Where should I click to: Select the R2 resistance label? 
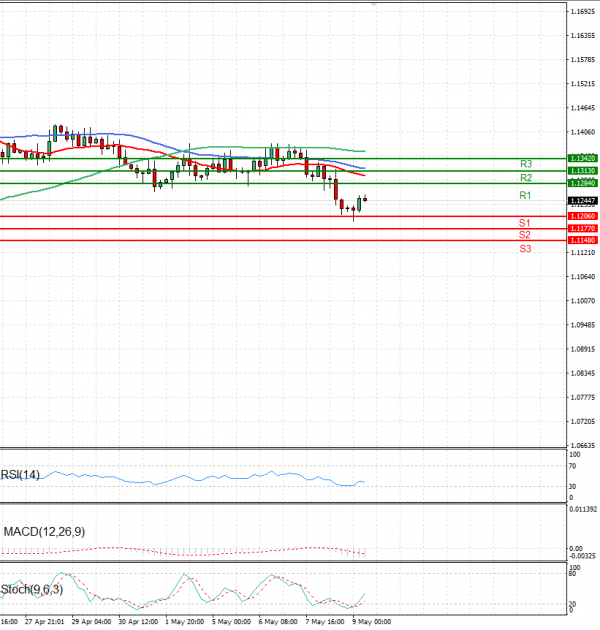(525, 177)
